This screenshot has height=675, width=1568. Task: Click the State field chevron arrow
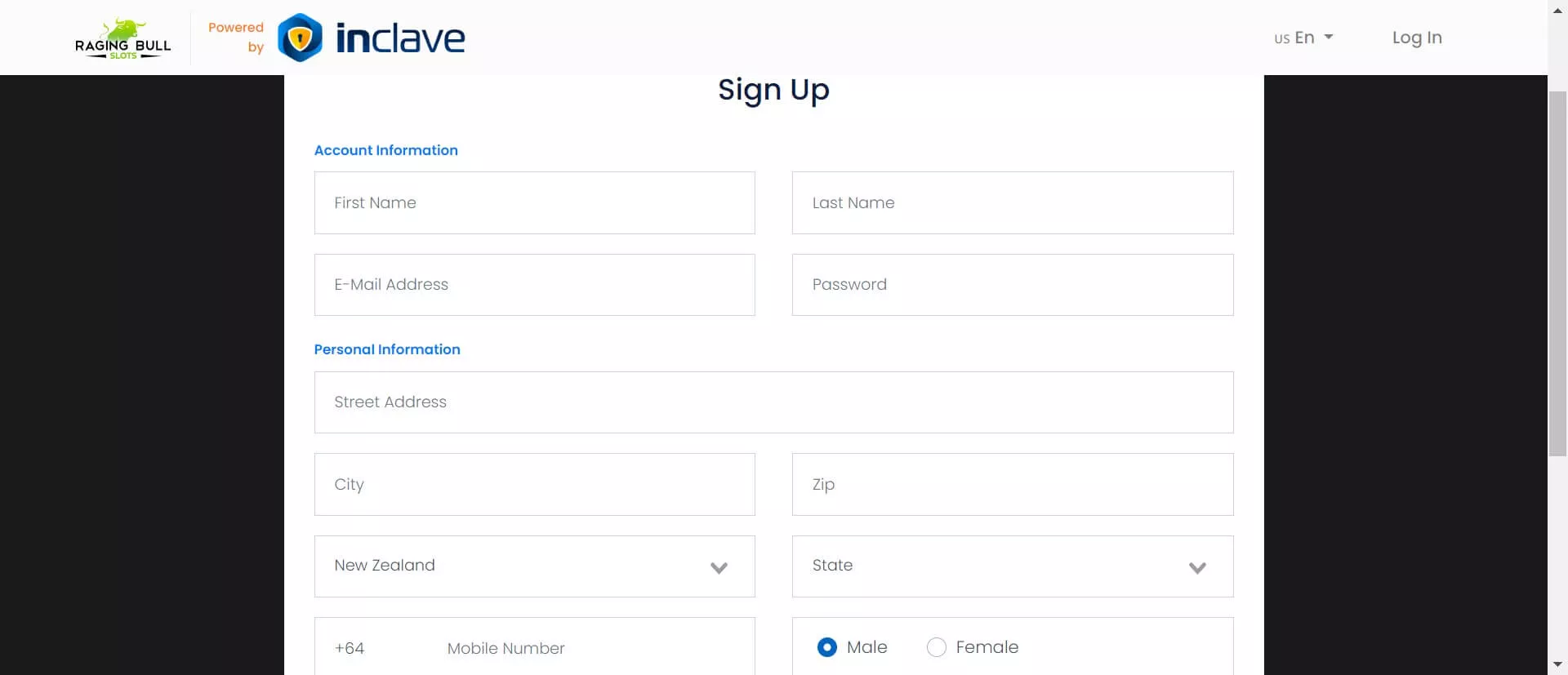click(1197, 567)
